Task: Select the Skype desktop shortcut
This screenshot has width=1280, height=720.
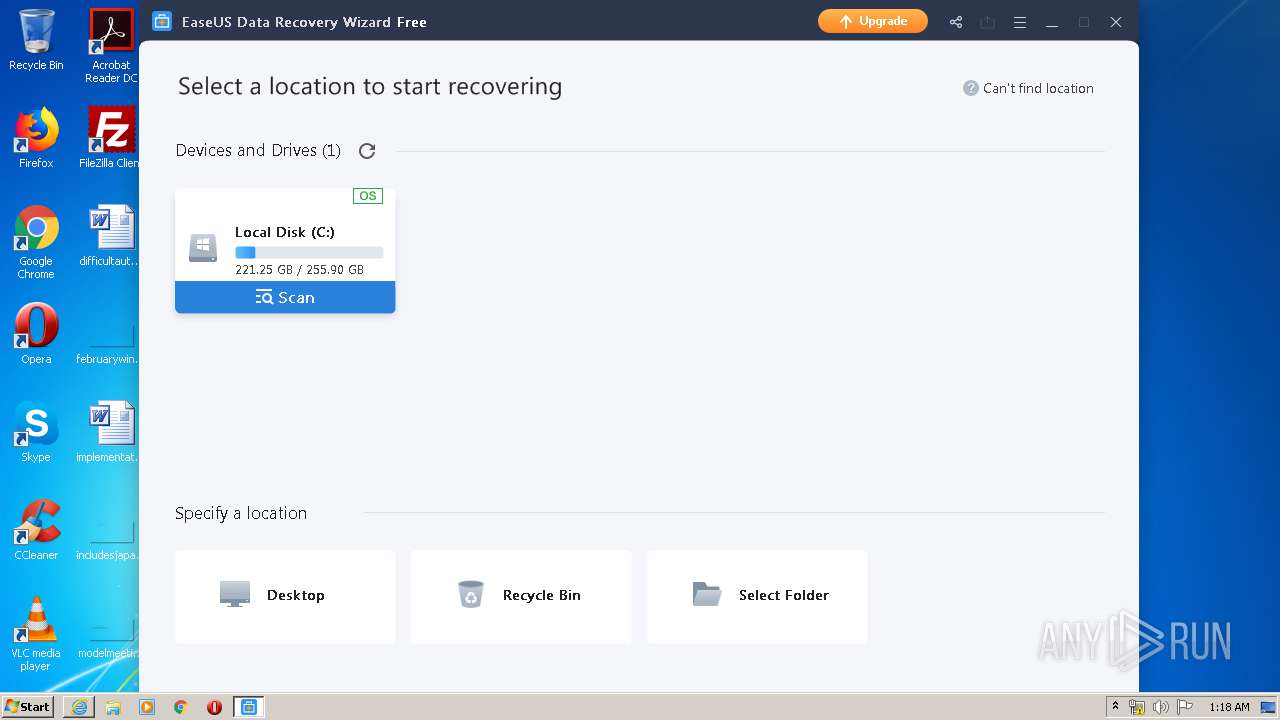Action: (x=36, y=432)
